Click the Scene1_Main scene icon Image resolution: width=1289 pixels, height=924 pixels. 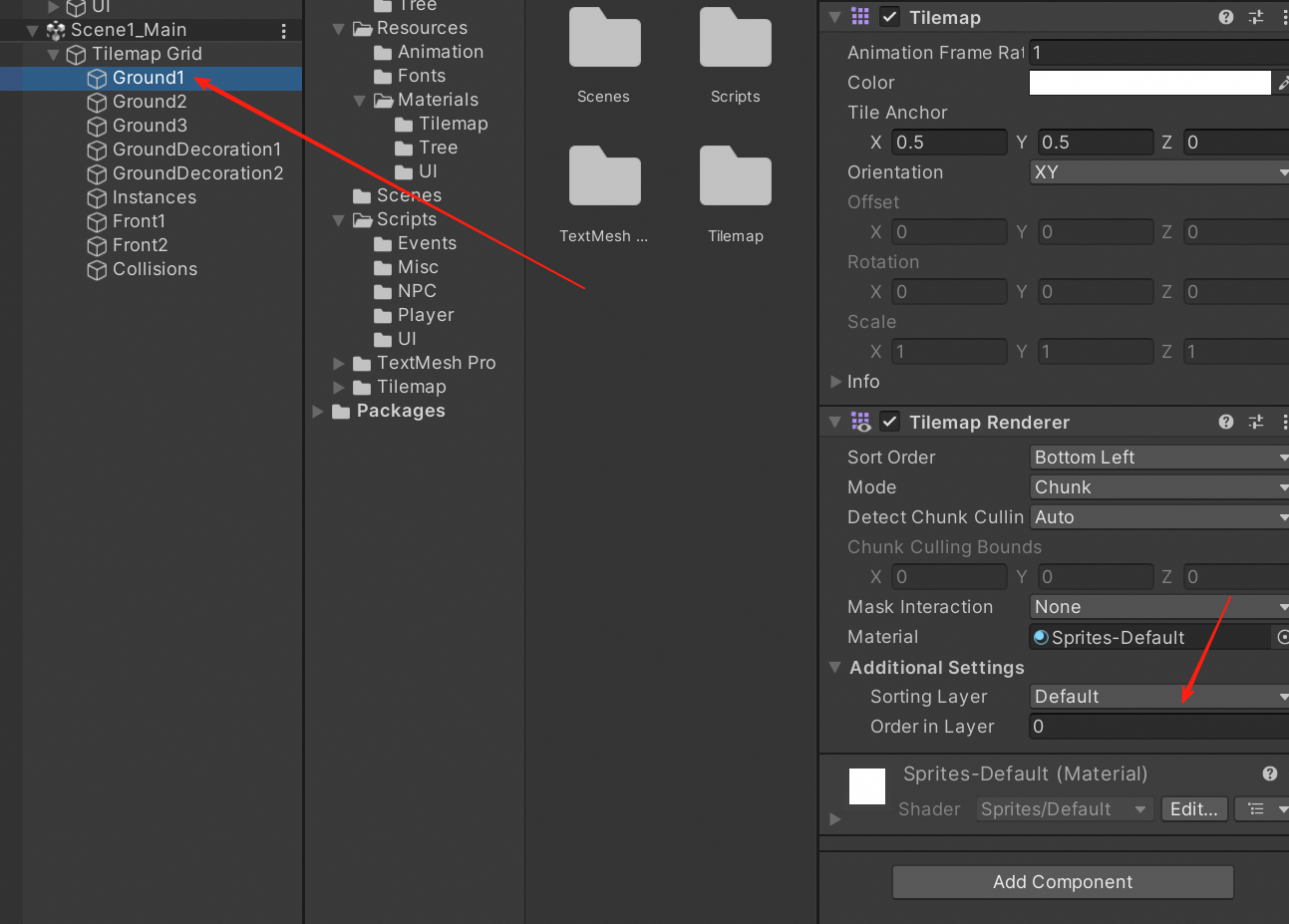pyautogui.click(x=54, y=29)
